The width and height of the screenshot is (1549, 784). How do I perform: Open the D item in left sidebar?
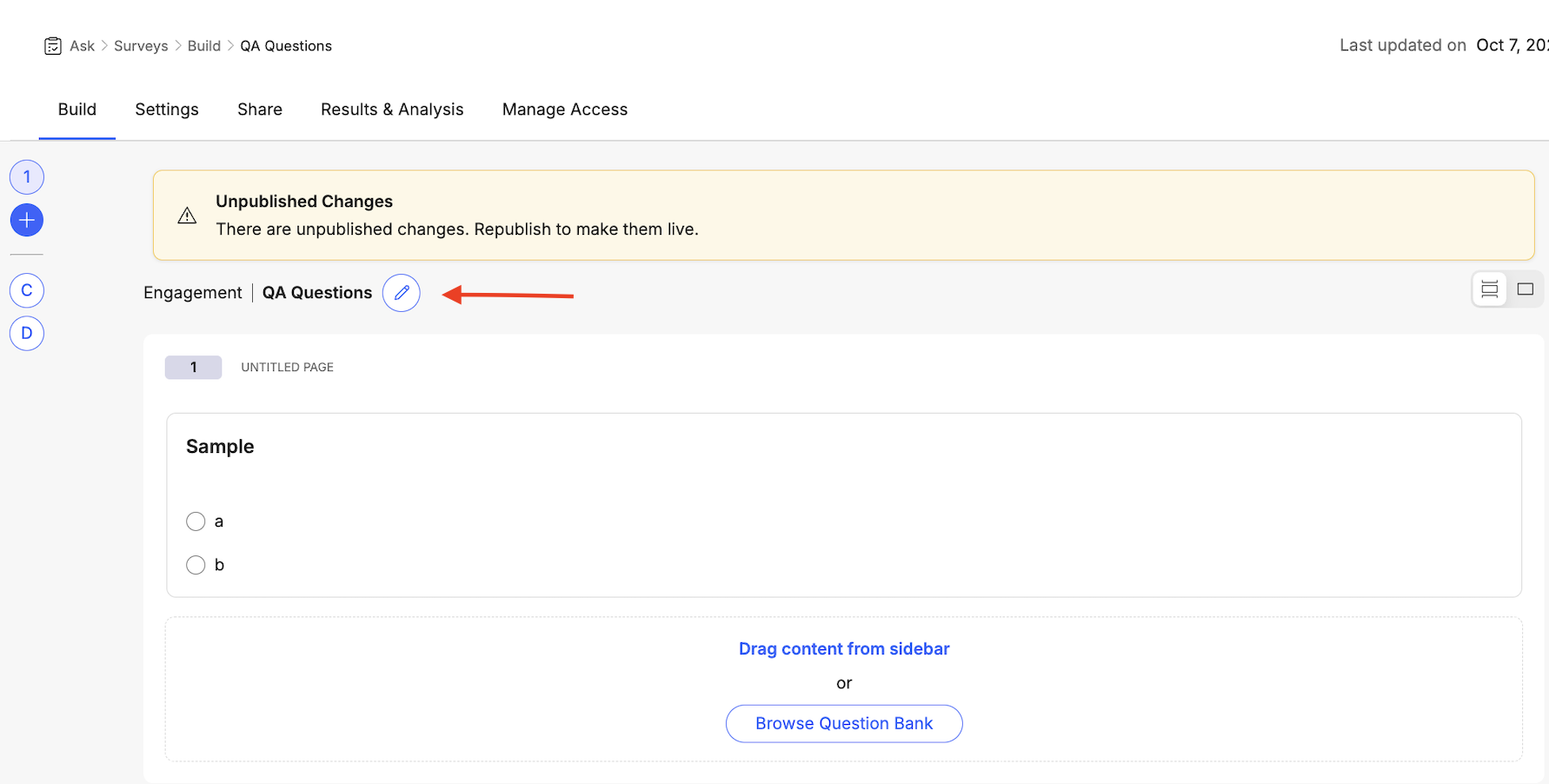[x=27, y=333]
